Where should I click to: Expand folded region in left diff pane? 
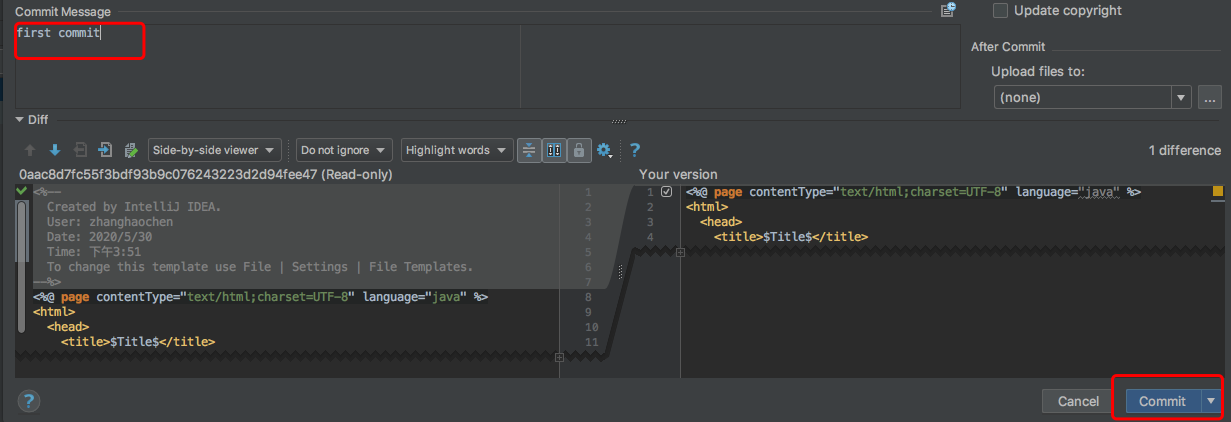(559, 357)
